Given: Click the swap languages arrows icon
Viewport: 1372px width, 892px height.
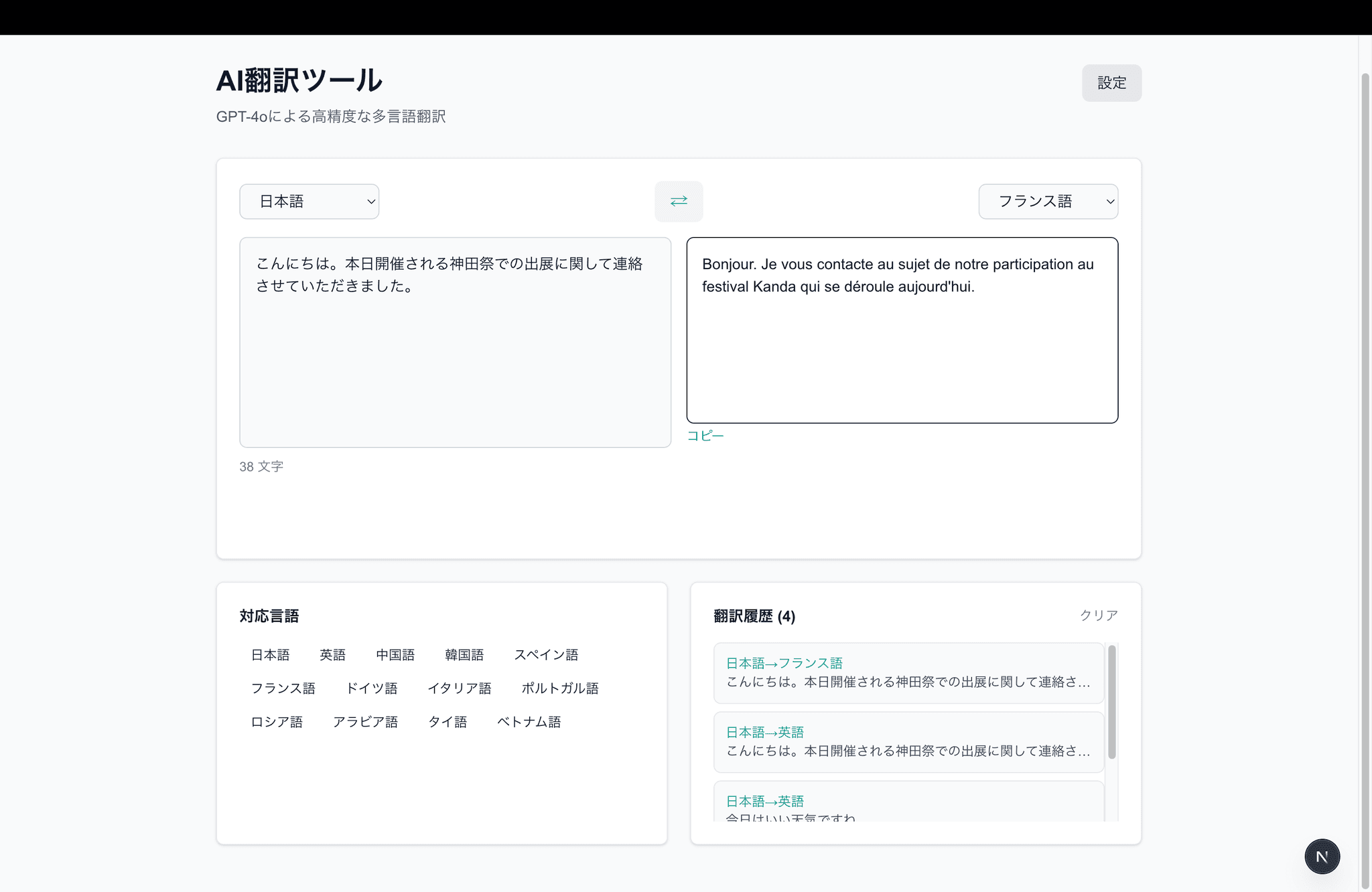Looking at the screenshot, I should coord(679,201).
